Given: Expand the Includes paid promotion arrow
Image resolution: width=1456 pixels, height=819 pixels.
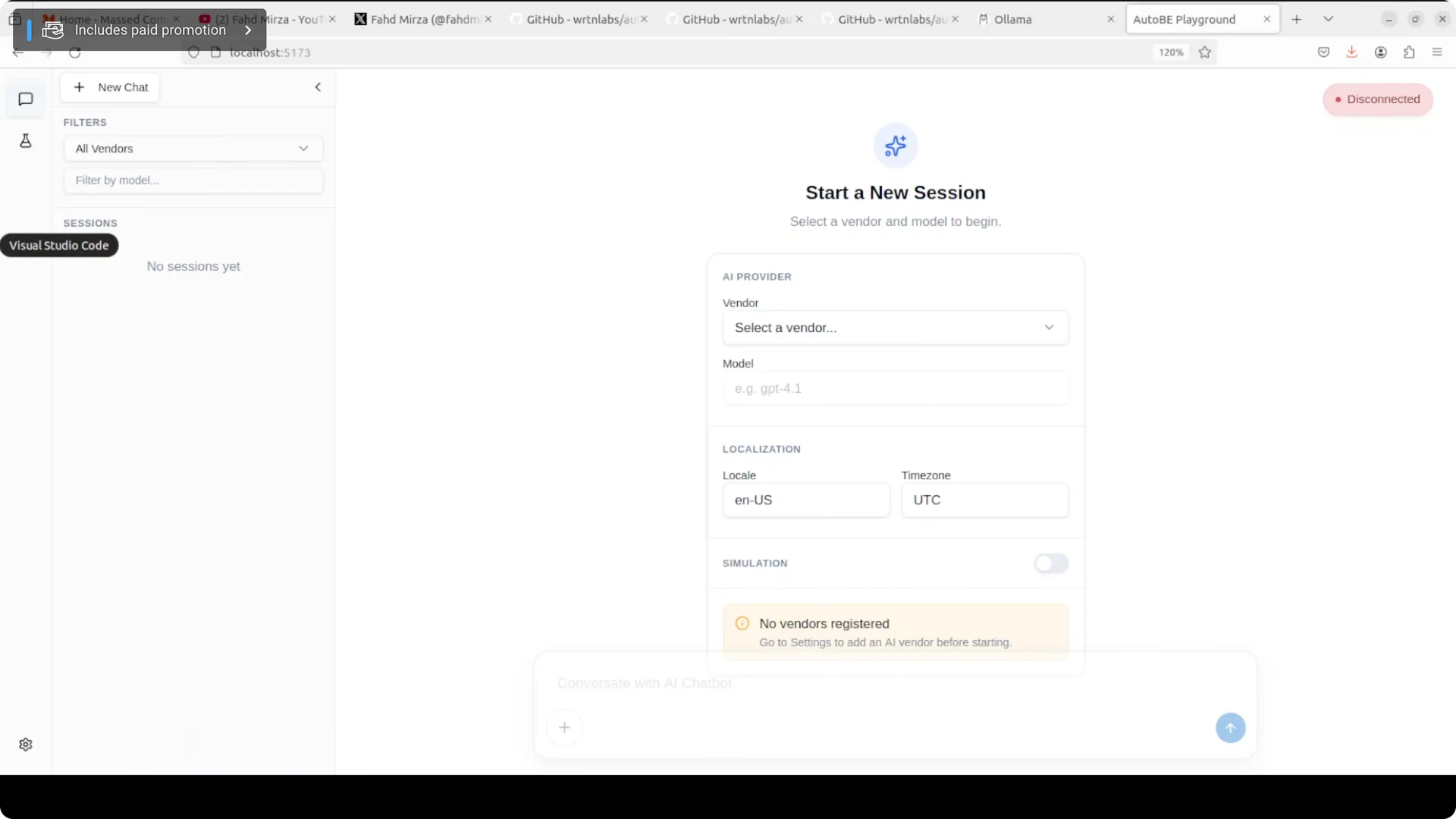Looking at the screenshot, I should pos(248,30).
